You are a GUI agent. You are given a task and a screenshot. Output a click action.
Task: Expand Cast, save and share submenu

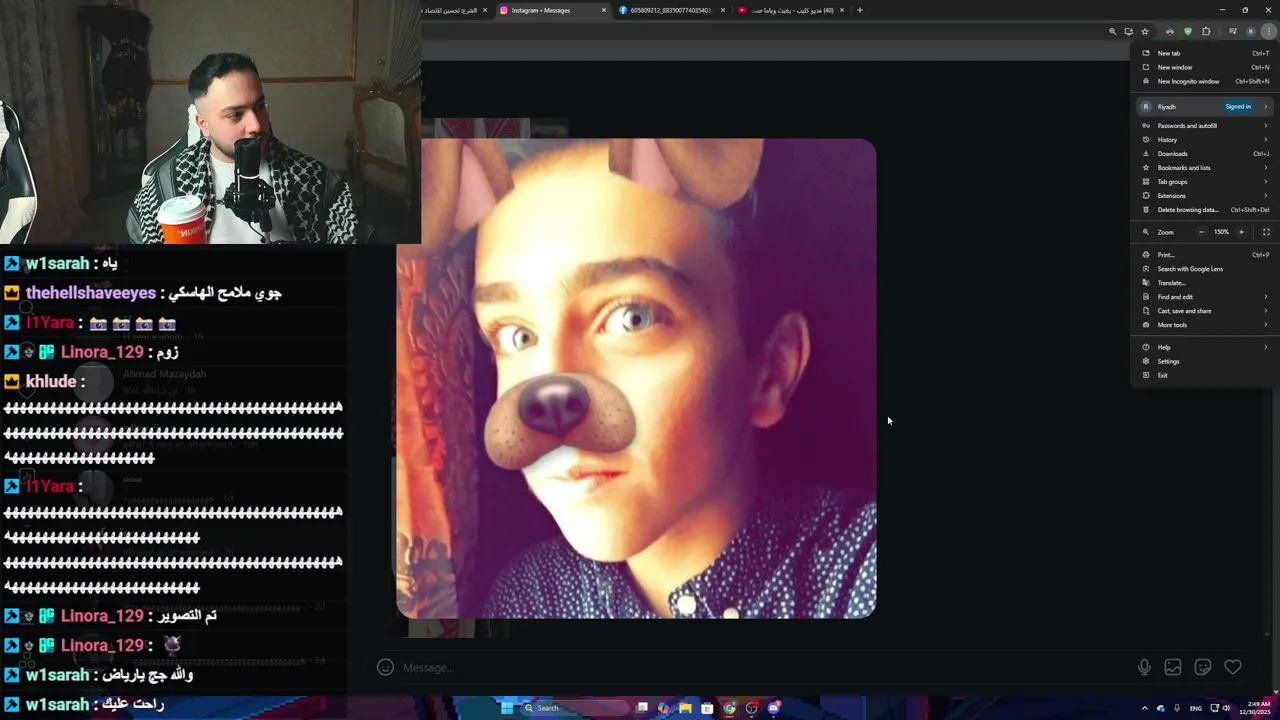[x=1205, y=311]
